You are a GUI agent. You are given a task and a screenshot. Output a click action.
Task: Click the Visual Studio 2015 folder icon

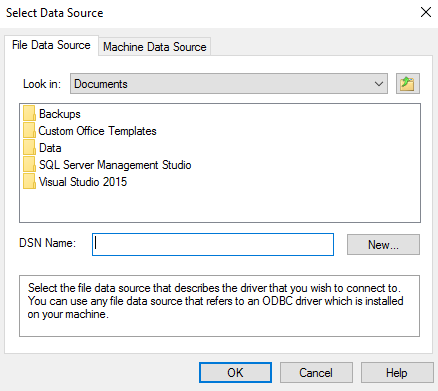[x=29, y=182]
